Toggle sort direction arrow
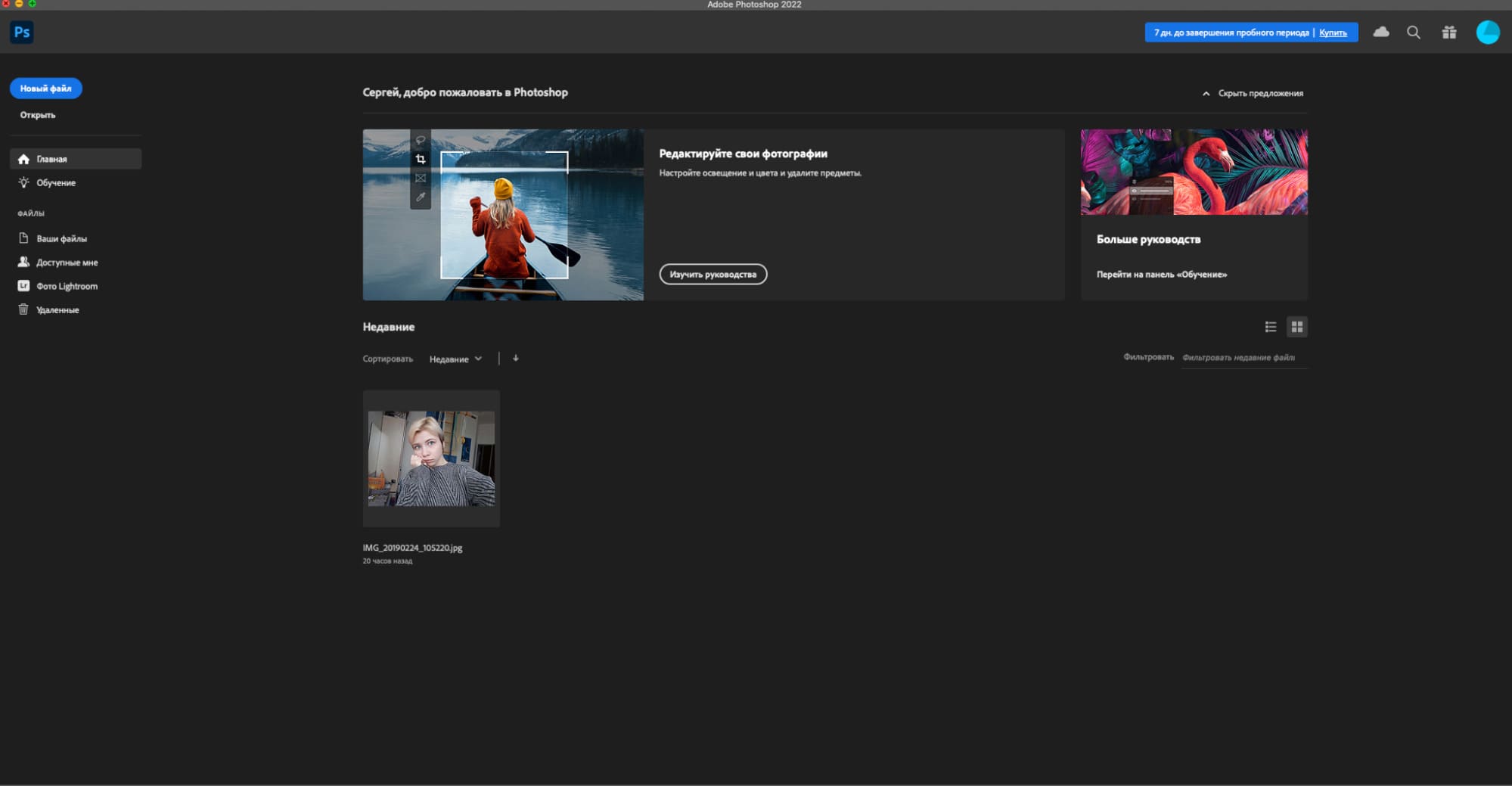Screen dimensions: 1512x786 pyautogui.click(x=516, y=359)
